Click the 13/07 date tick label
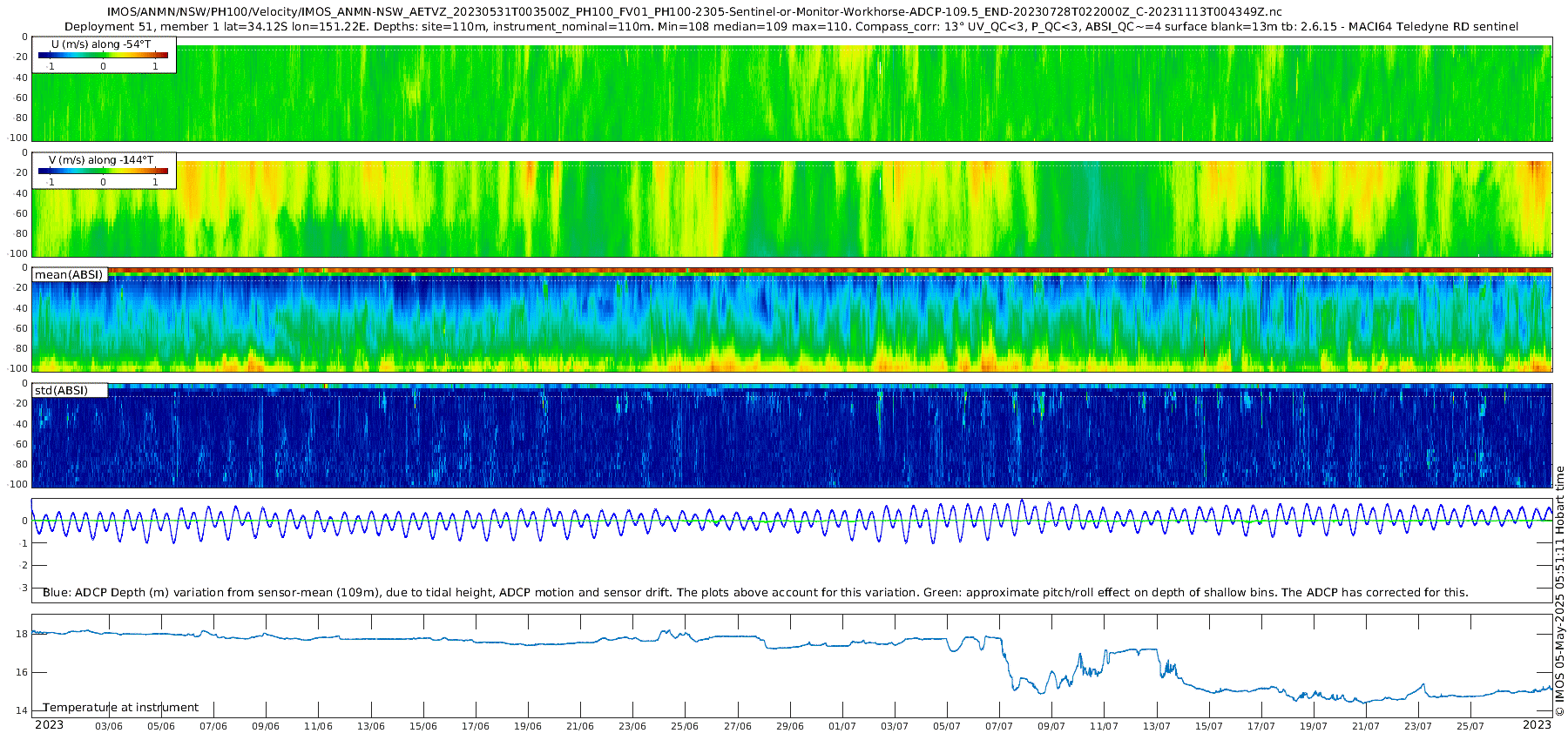The width and height of the screenshot is (1568, 740). tap(1157, 726)
